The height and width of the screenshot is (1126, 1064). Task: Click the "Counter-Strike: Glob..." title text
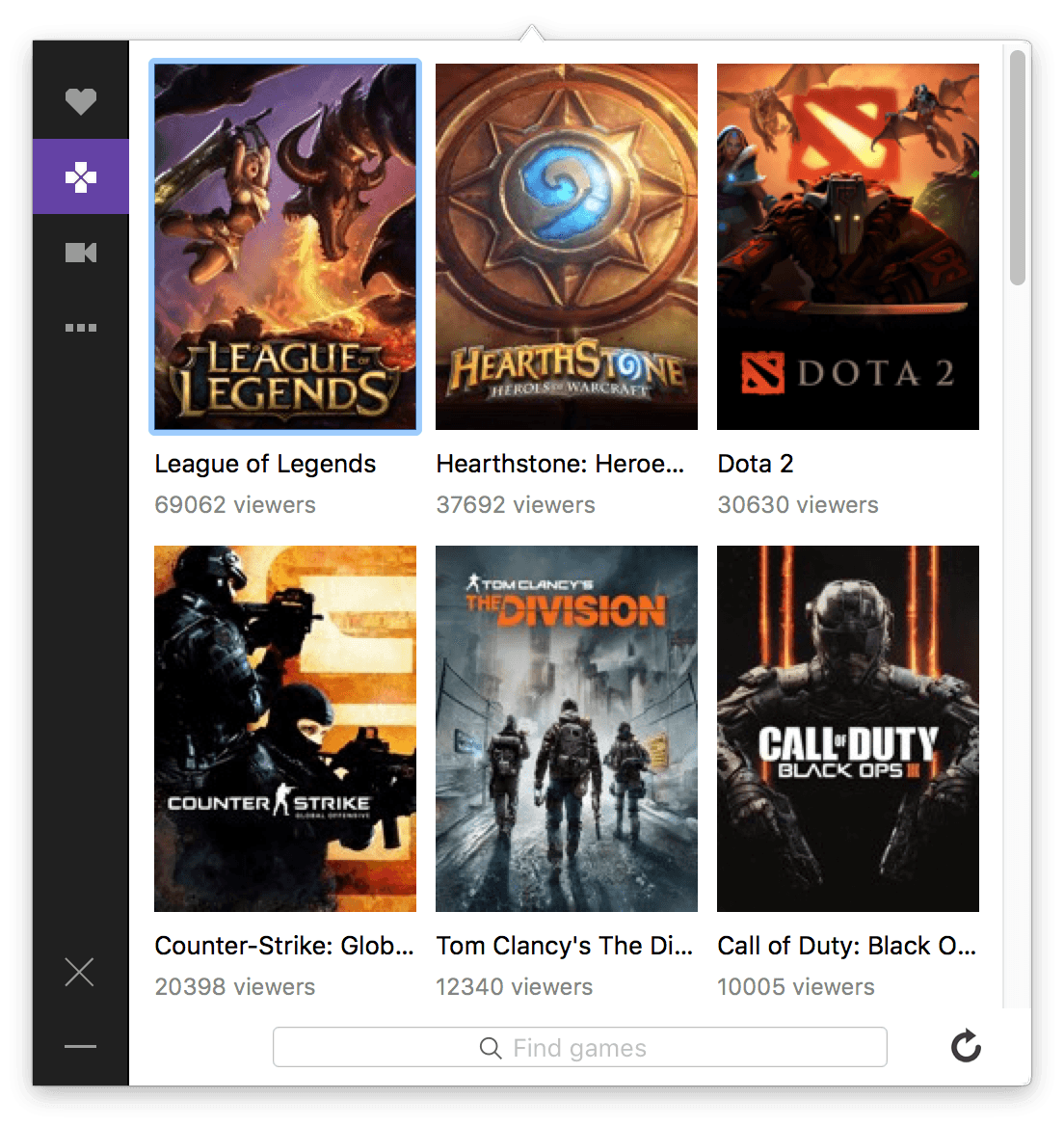click(x=284, y=946)
